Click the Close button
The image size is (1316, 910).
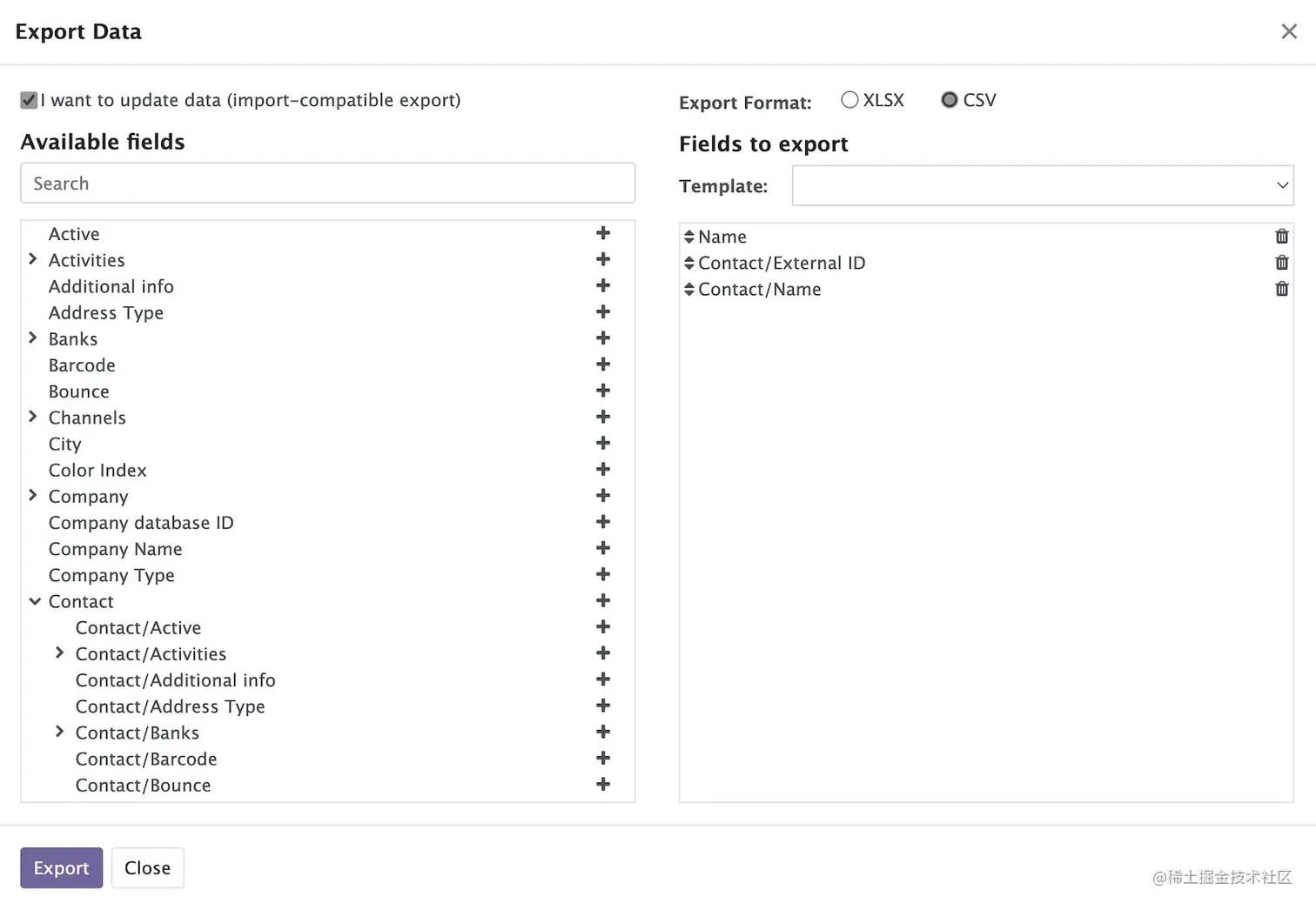[x=147, y=868]
